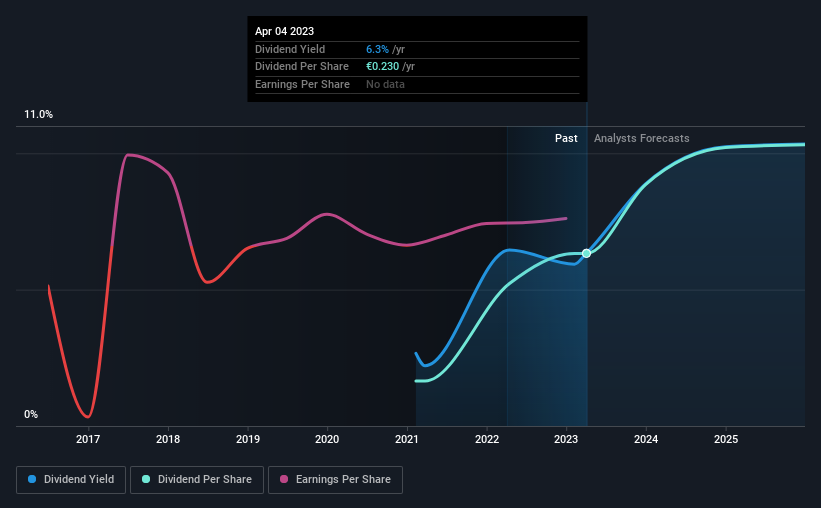This screenshot has height=508, width=821.
Task: Toggle the Dividend Yield legend button
Action: tap(71, 480)
